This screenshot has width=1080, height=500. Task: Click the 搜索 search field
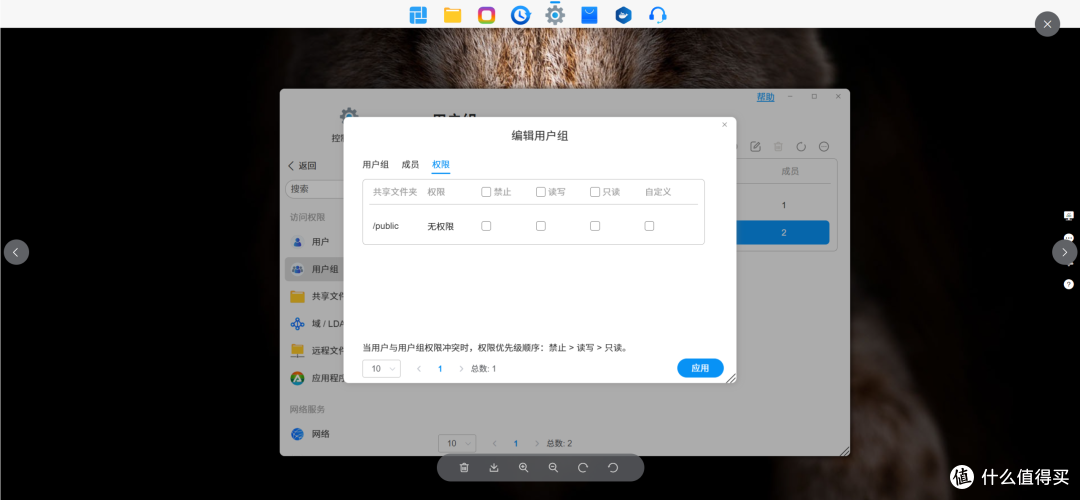[315, 189]
